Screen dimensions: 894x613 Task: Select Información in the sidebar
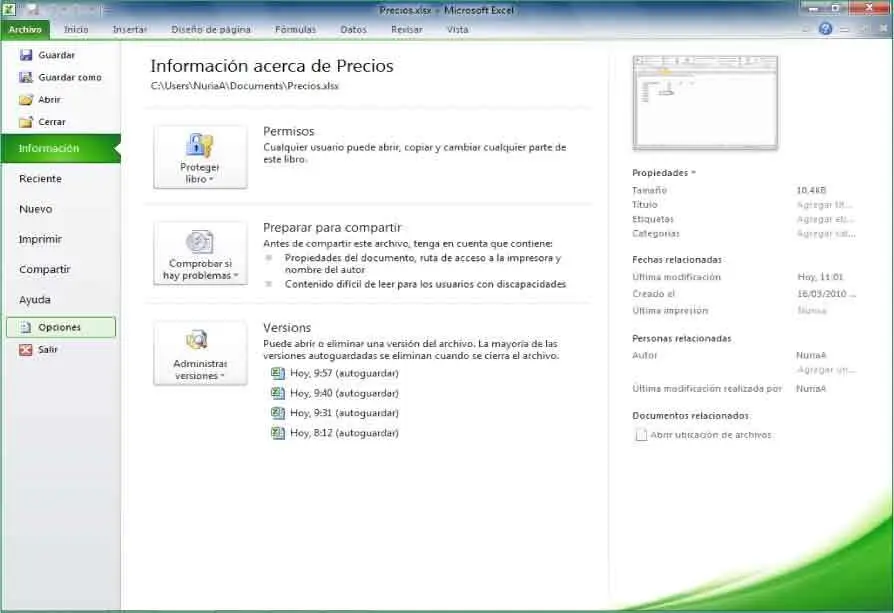click(60, 148)
